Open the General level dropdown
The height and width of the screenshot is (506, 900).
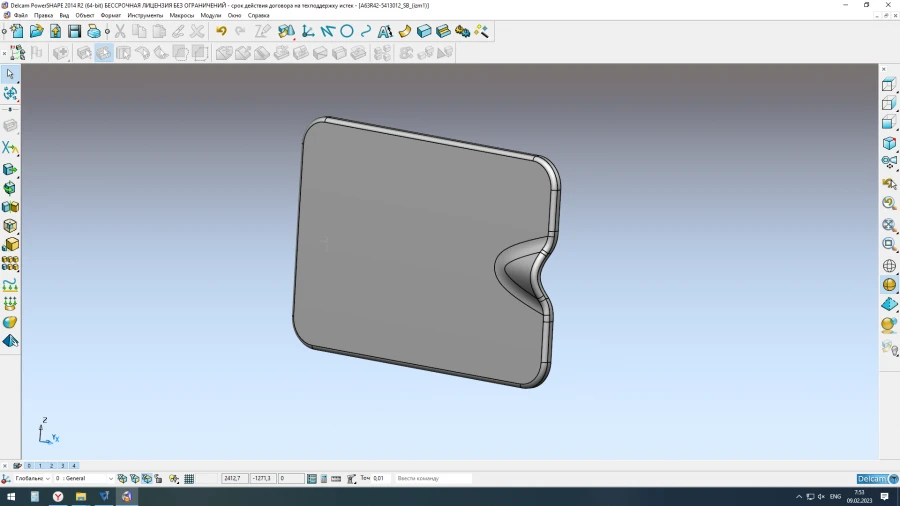pos(110,479)
